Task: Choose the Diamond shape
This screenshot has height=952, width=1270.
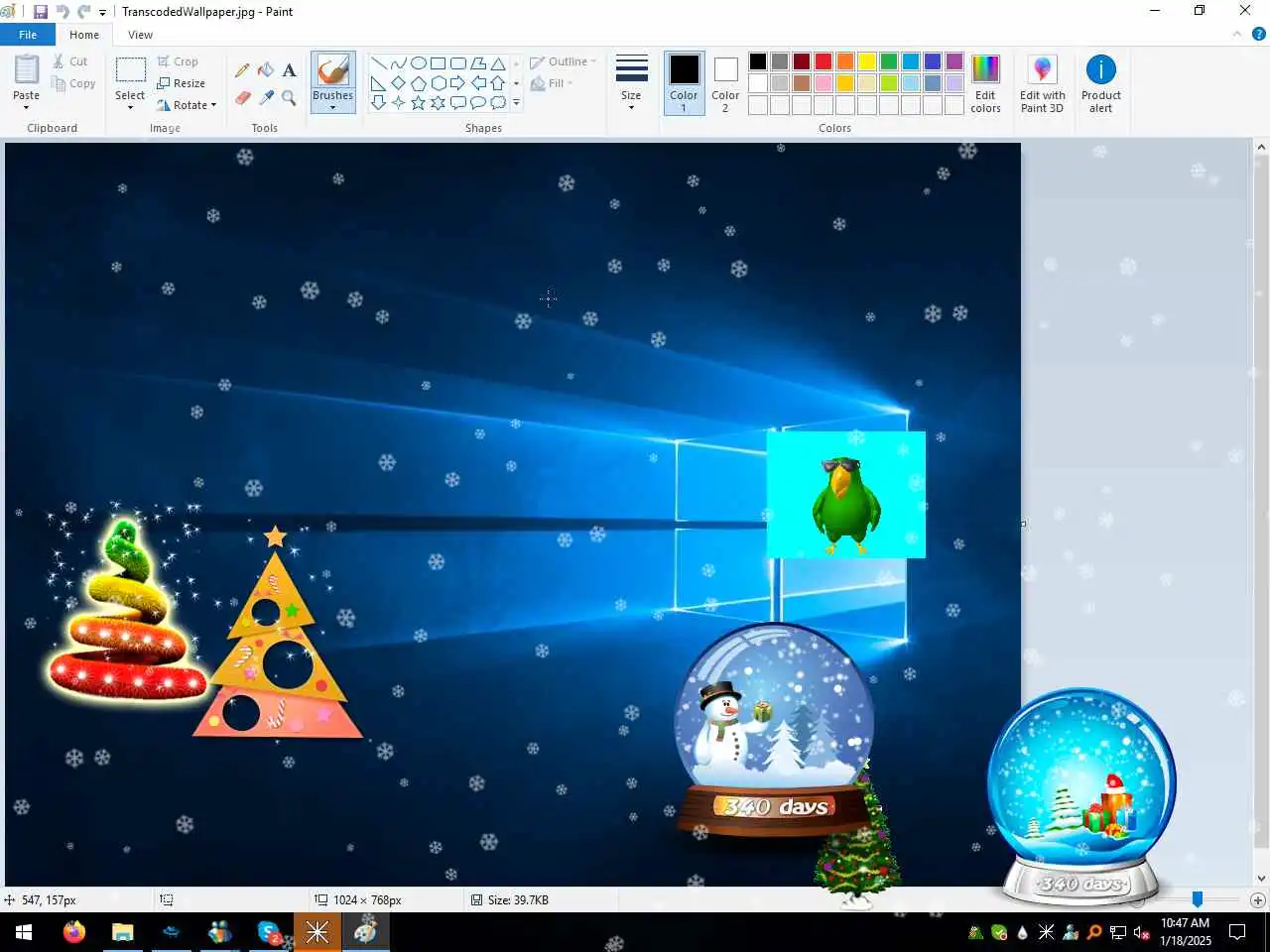Action: pos(398,83)
